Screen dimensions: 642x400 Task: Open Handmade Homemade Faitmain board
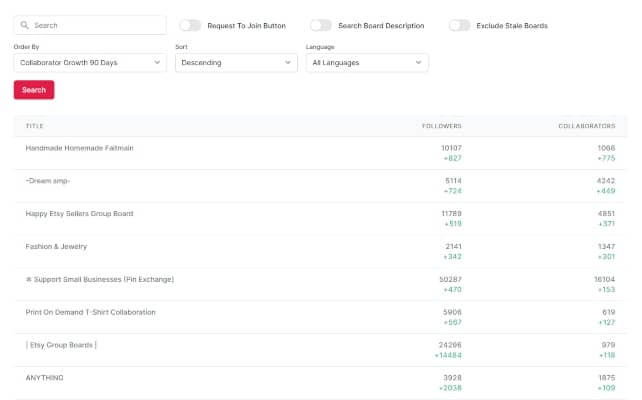[79, 148]
